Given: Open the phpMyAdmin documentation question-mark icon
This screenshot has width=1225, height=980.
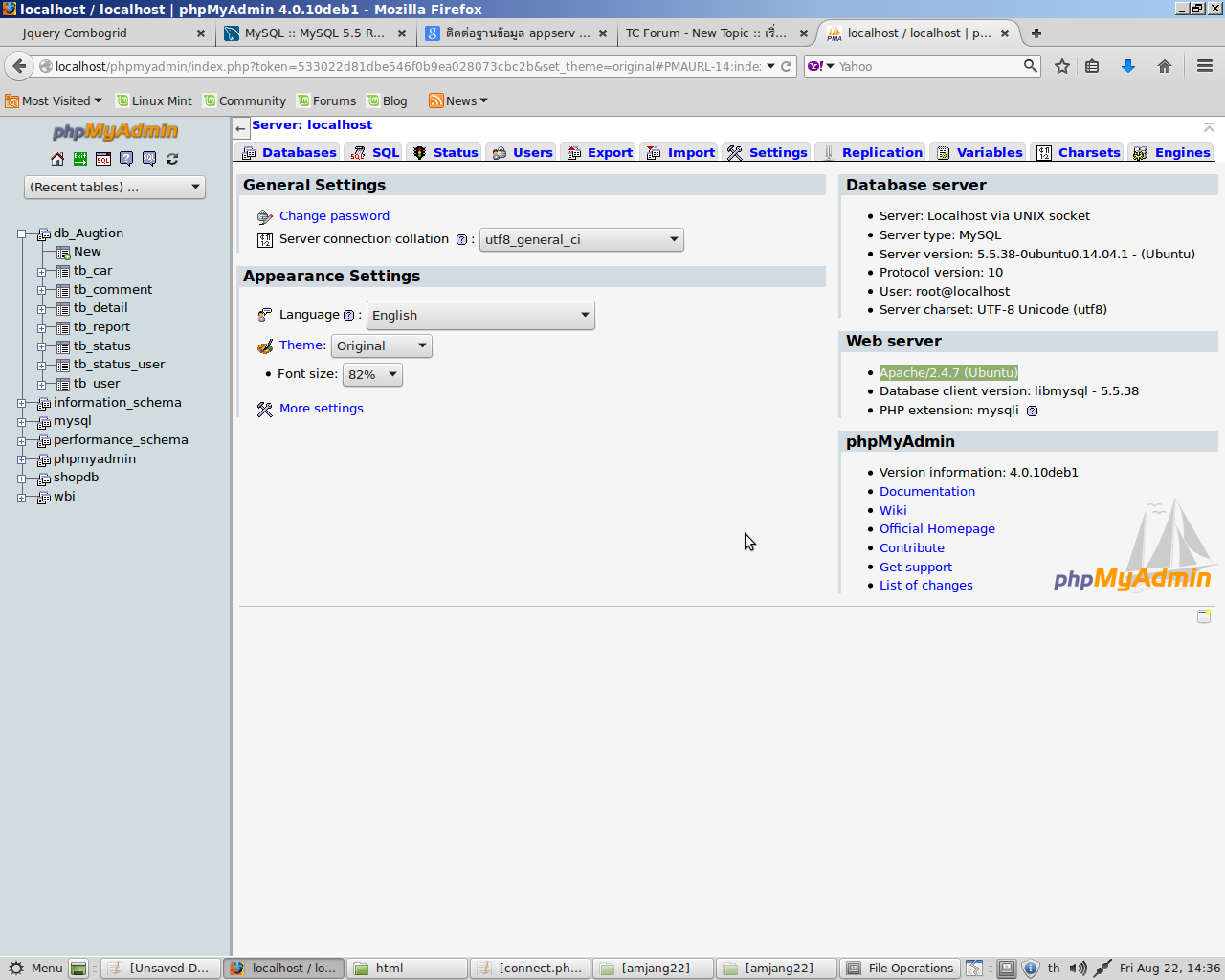Looking at the screenshot, I should 126,159.
